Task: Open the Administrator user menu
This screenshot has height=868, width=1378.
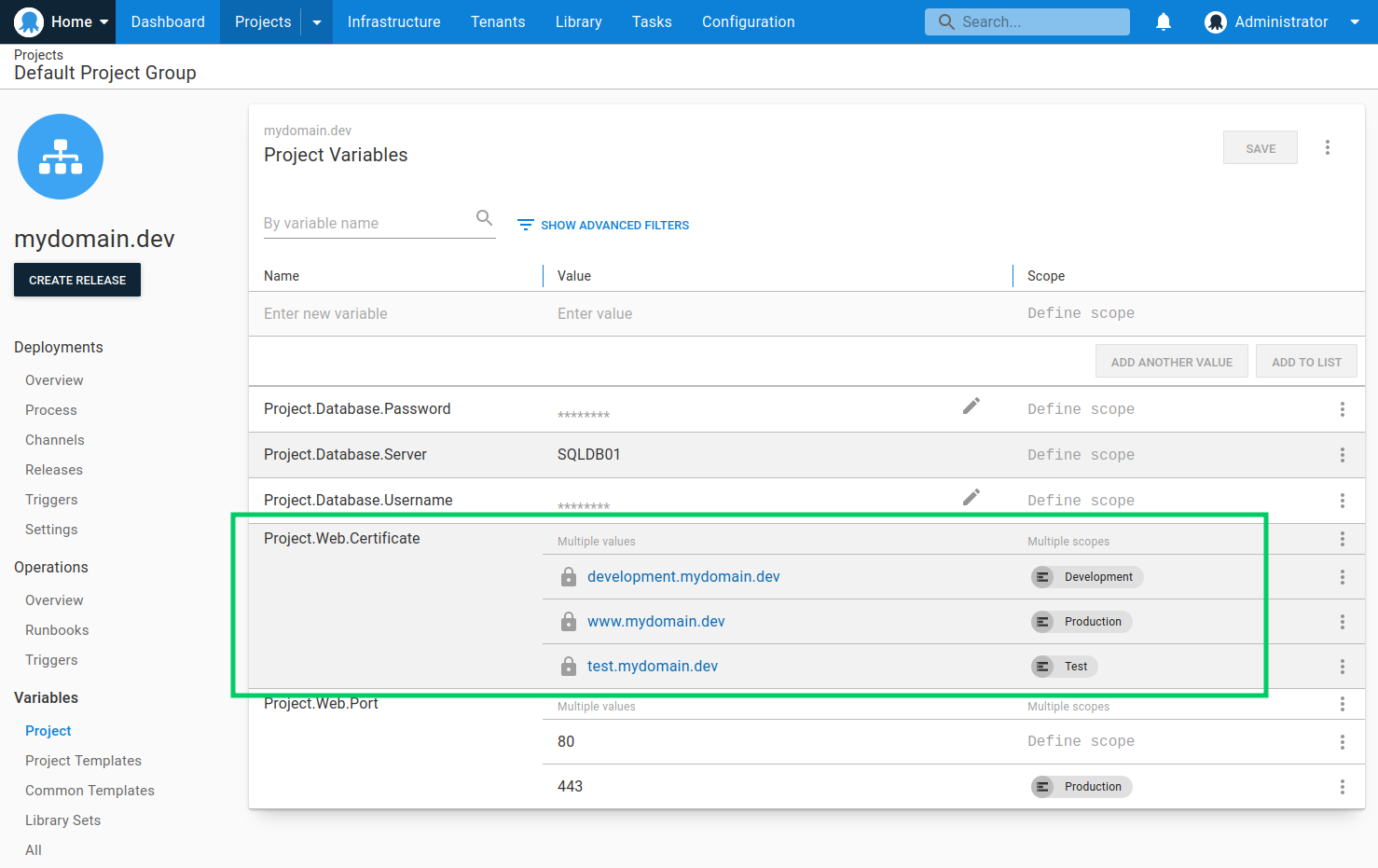Action: 1281,21
